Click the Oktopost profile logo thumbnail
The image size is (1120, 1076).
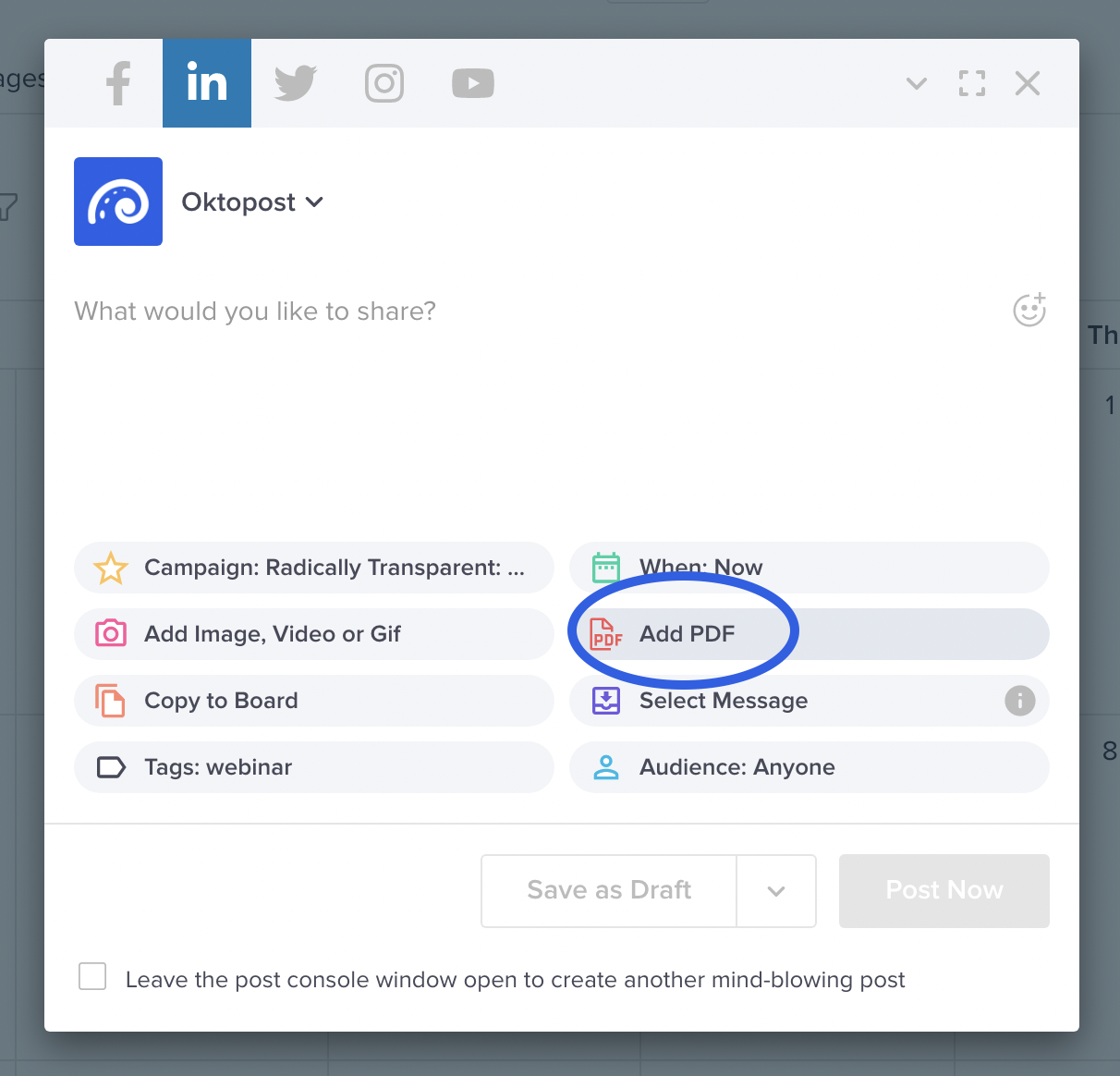coord(118,202)
